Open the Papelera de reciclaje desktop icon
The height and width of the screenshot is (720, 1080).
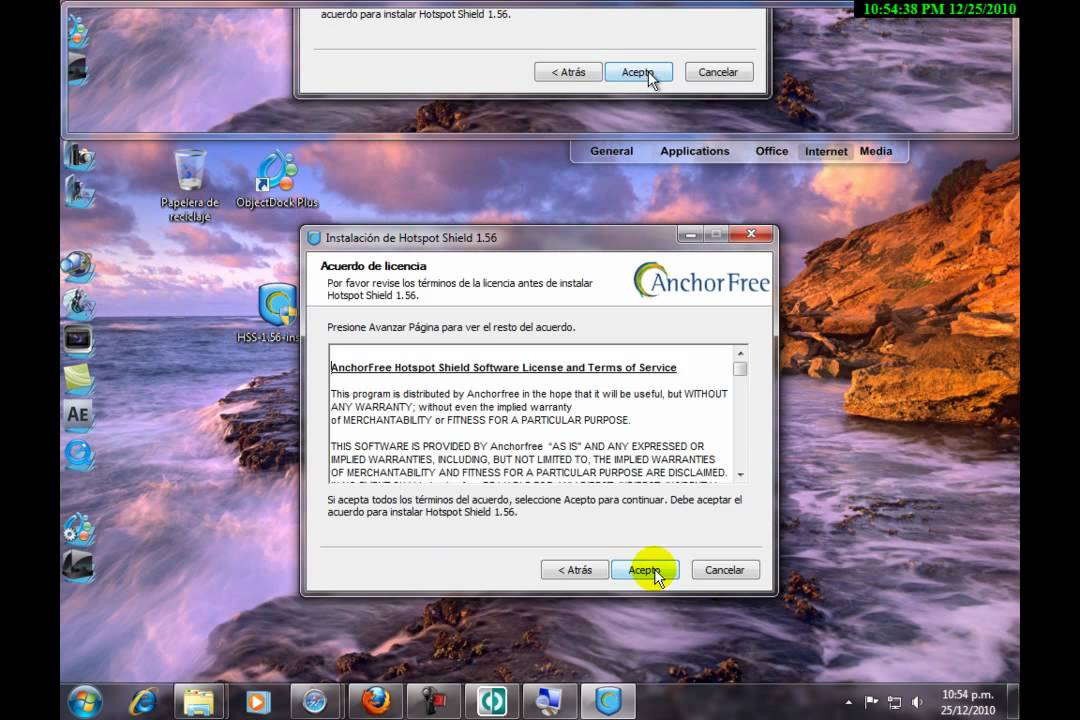(189, 185)
